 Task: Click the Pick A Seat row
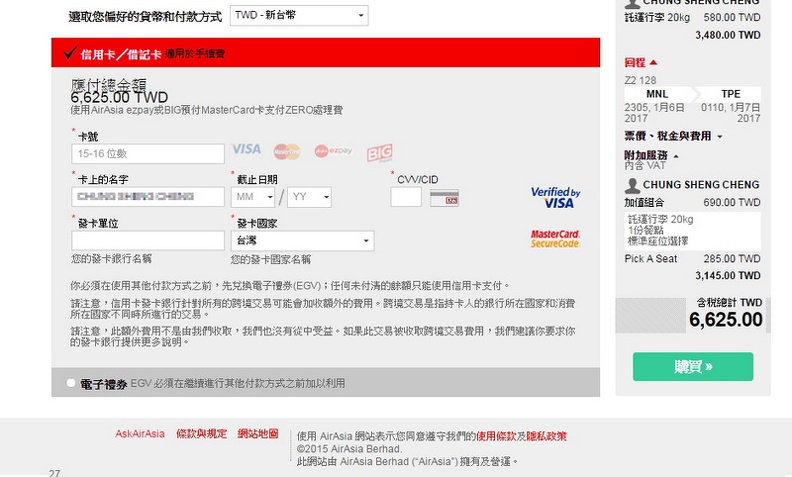(x=692, y=259)
